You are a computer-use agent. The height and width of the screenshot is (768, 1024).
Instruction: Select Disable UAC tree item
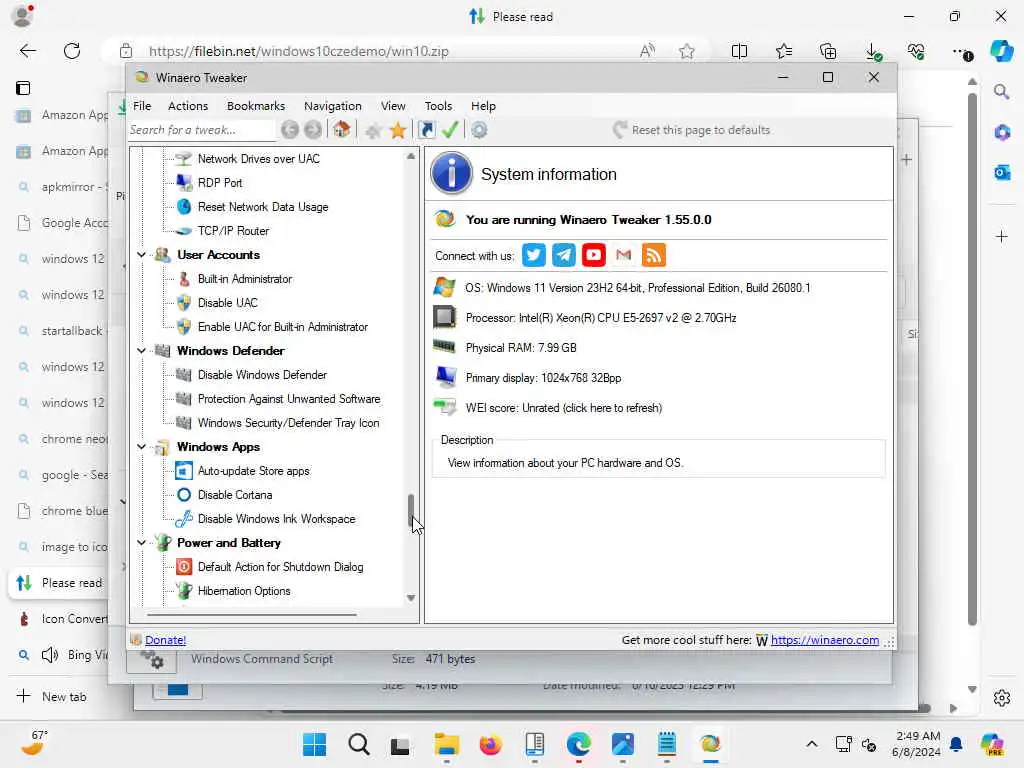pos(227,303)
